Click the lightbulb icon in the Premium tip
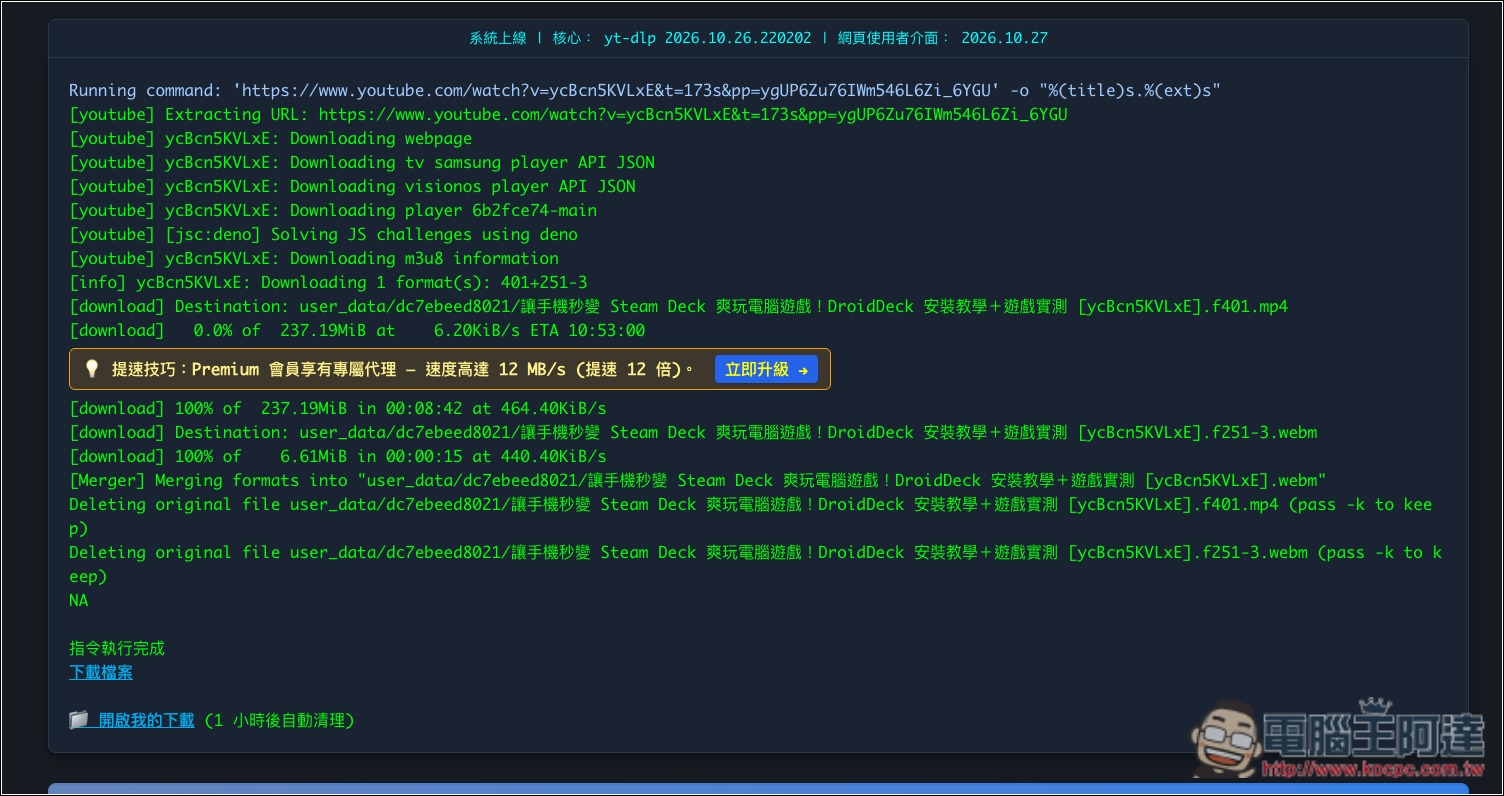1504x796 pixels. [91, 369]
